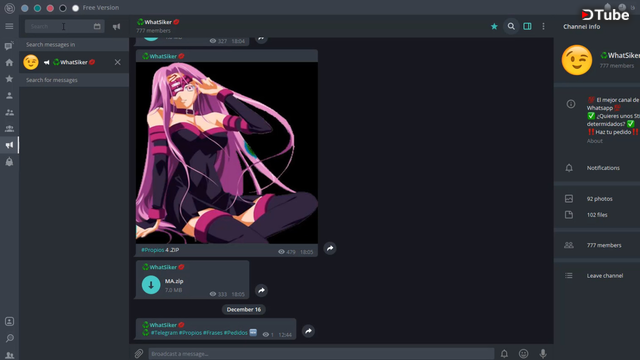Click the channel avatar in Channel info
Screen dimensions: 640x360
[577, 60]
